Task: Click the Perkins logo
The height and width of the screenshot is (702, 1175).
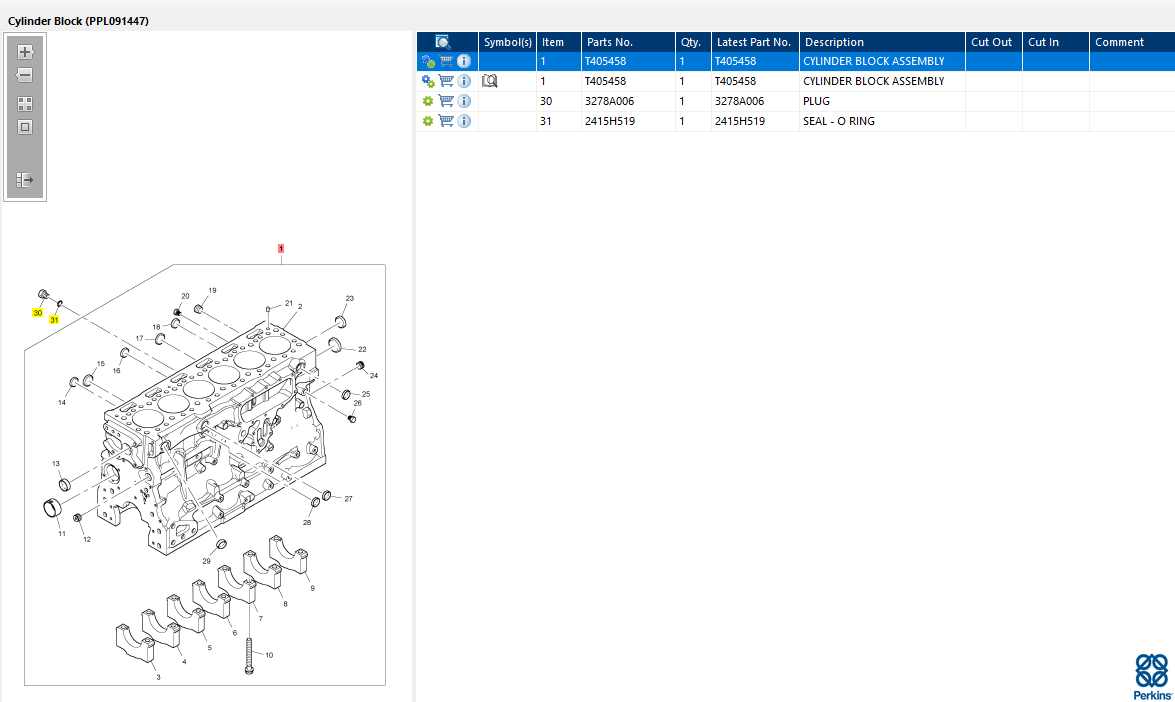Action: (x=1152, y=676)
